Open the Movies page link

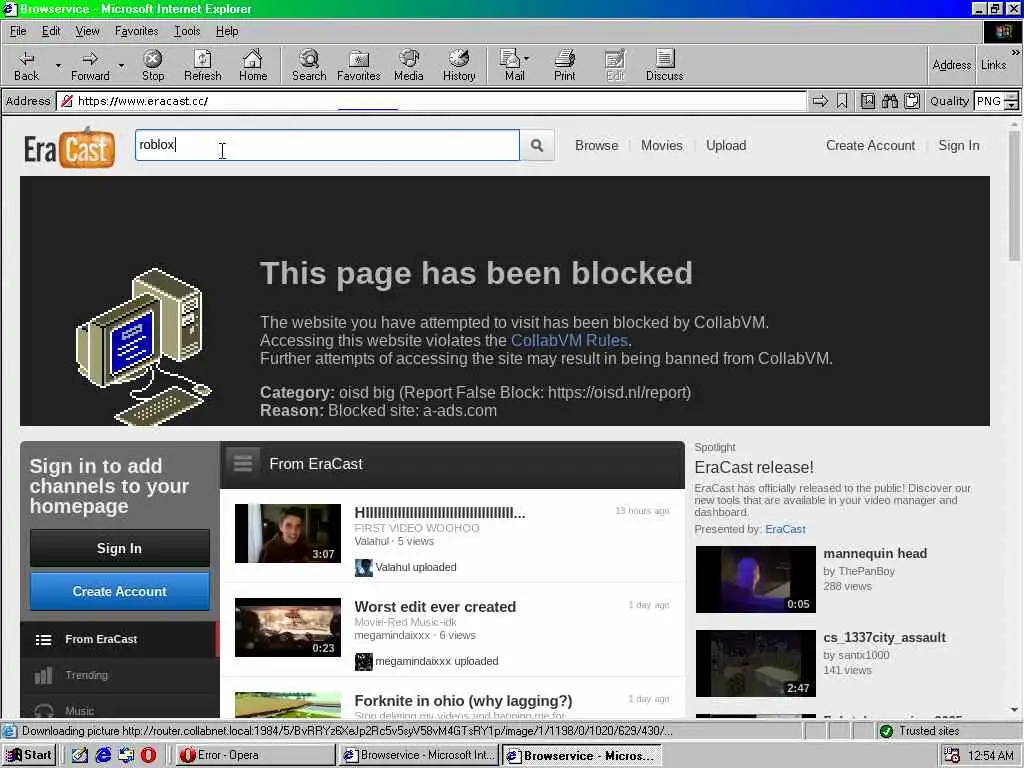(x=662, y=146)
